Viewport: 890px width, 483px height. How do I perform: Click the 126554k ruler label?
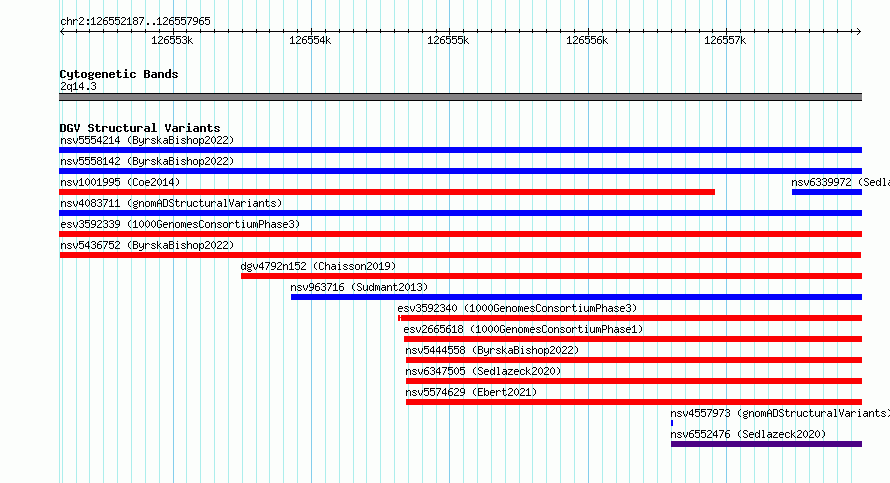[x=310, y=40]
